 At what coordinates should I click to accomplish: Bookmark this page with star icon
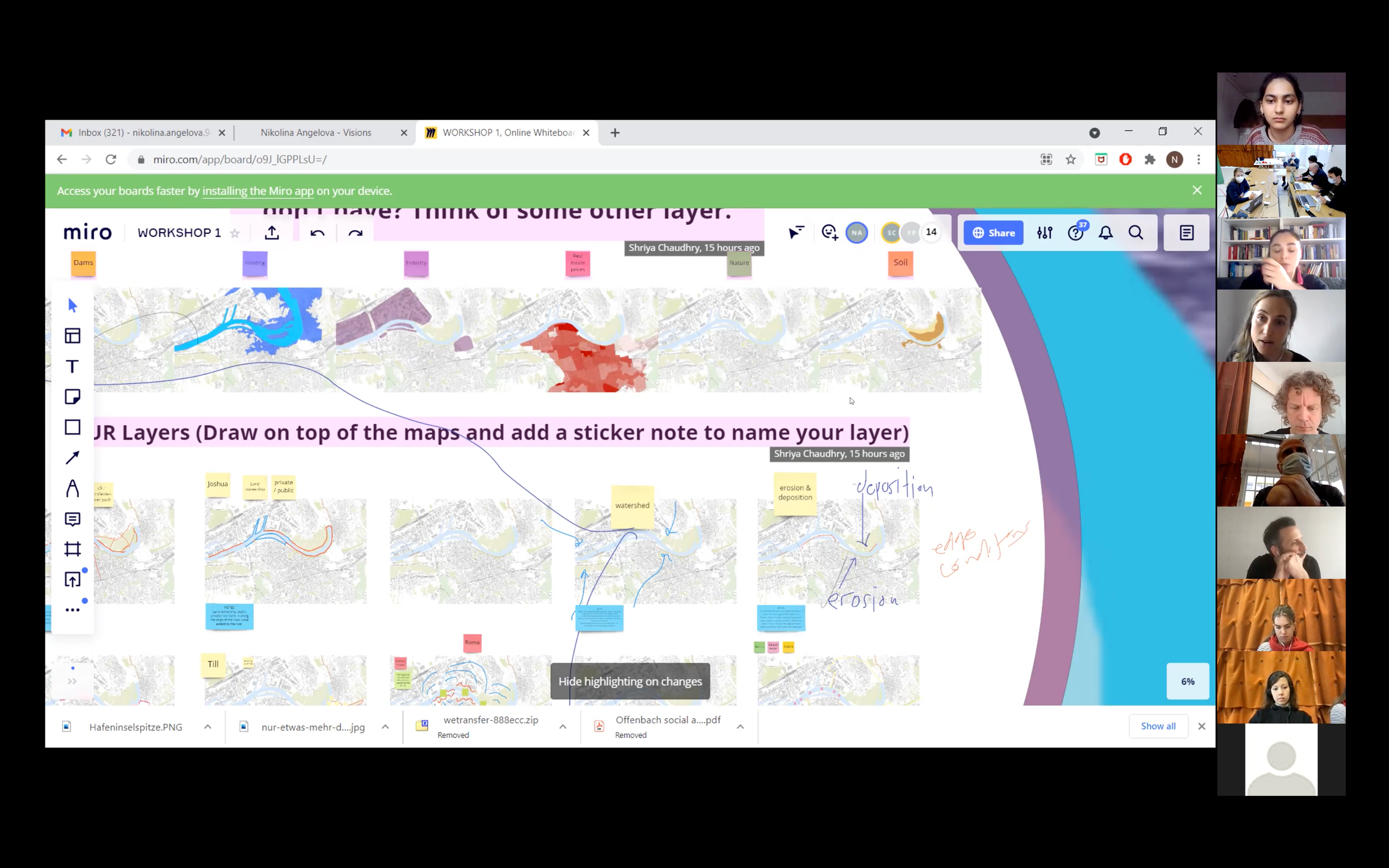click(x=1070, y=159)
